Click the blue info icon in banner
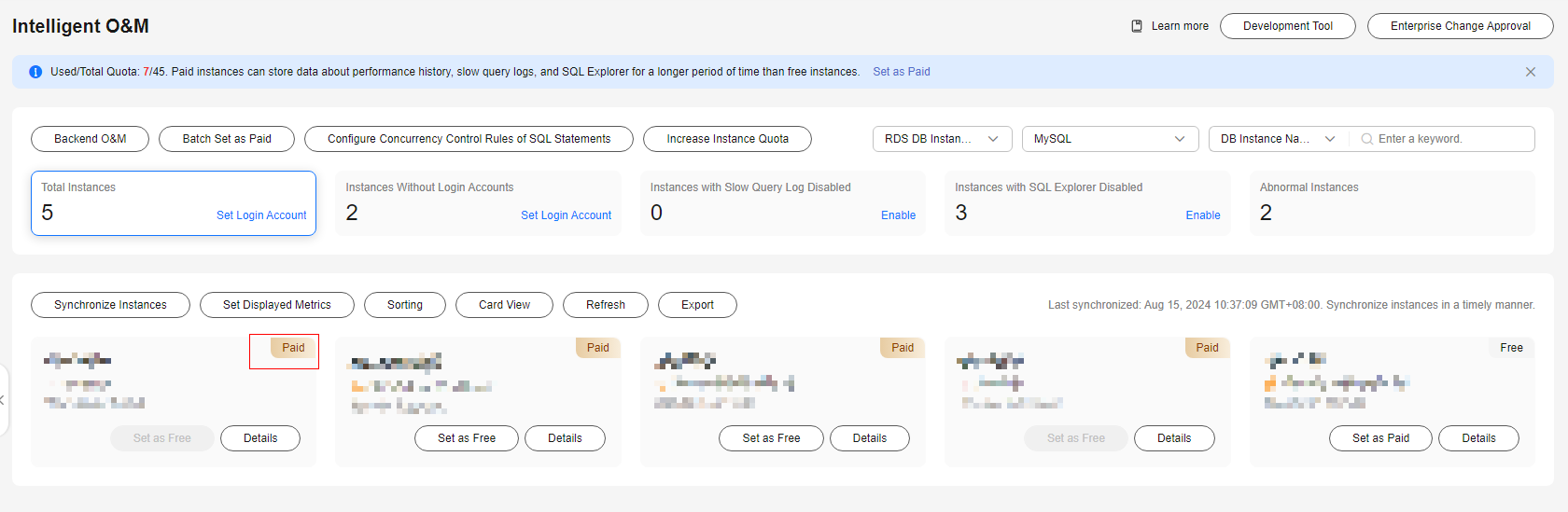Viewport: 1568px width, 512px height. (35, 72)
